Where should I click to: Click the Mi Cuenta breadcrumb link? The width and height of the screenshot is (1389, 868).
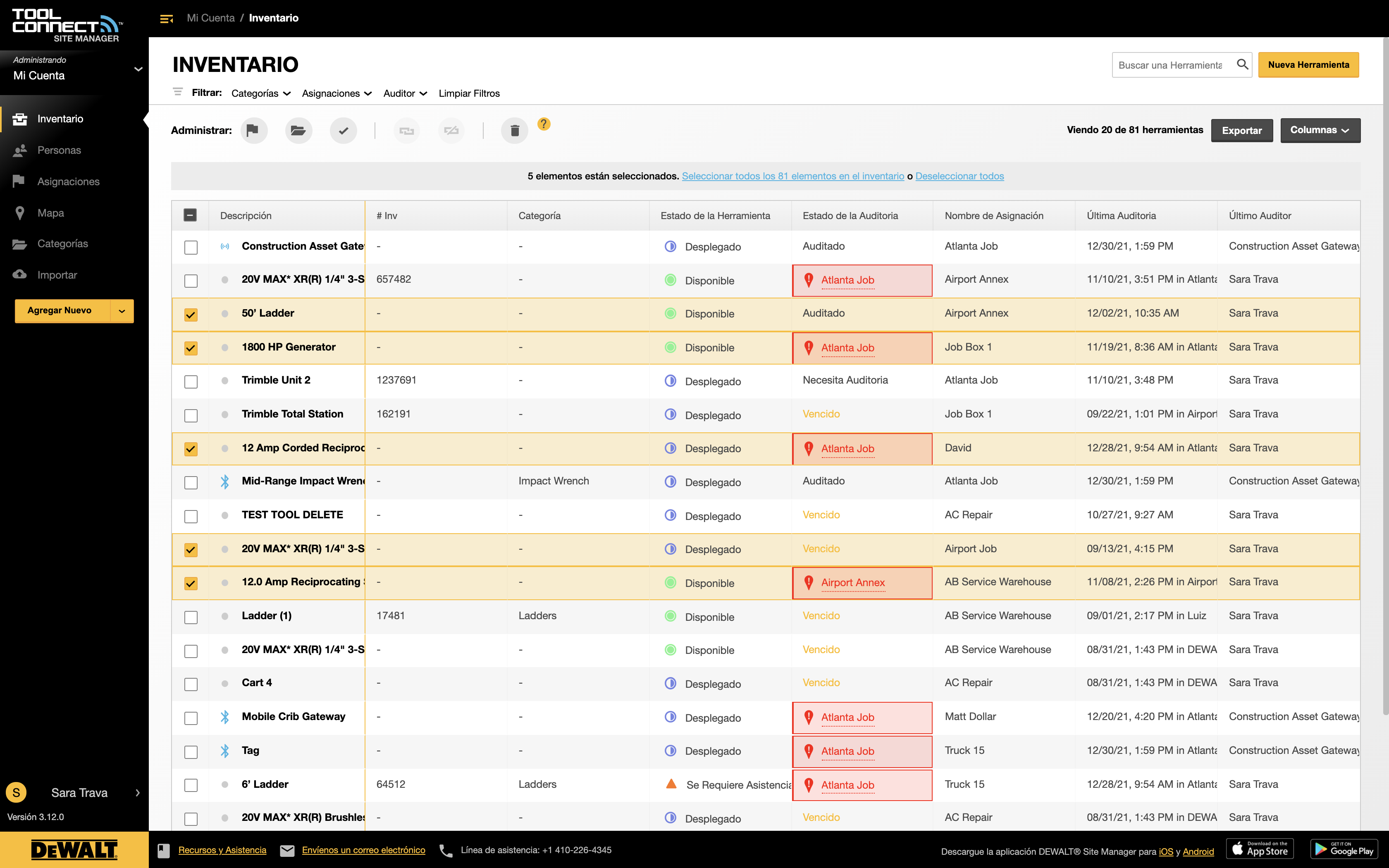point(211,18)
